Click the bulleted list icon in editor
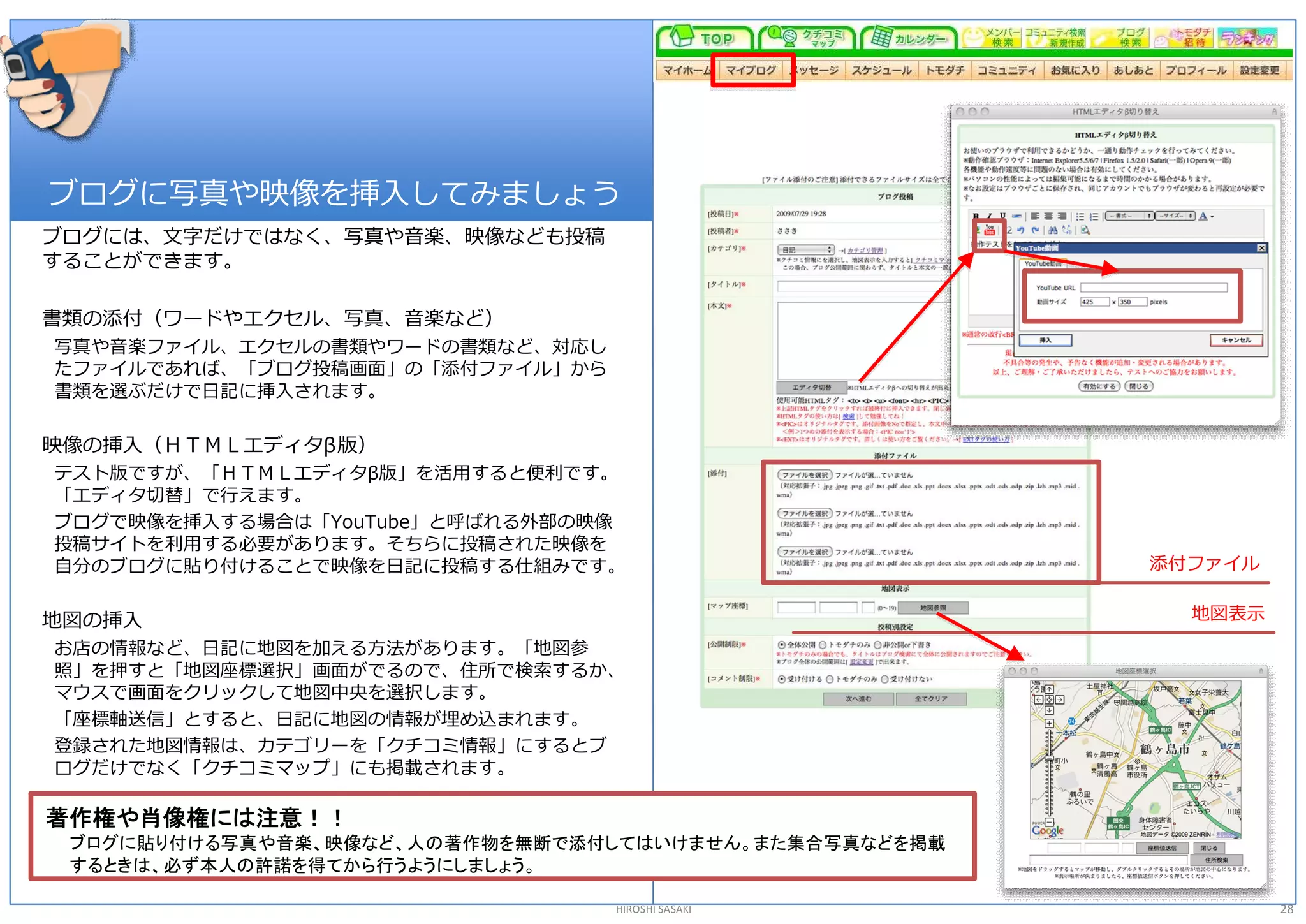1306x924 pixels. click(1080, 216)
